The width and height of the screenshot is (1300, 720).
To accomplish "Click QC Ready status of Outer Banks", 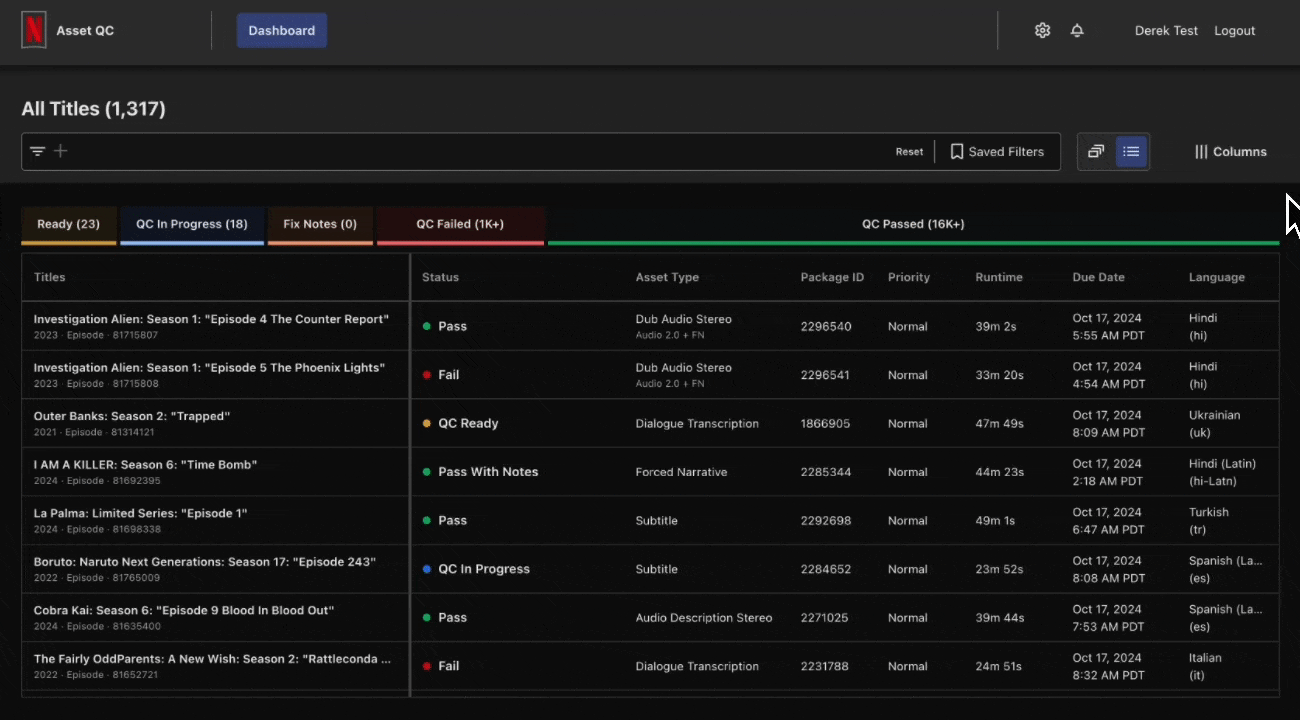I will pyautogui.click(x=460, y=423).
